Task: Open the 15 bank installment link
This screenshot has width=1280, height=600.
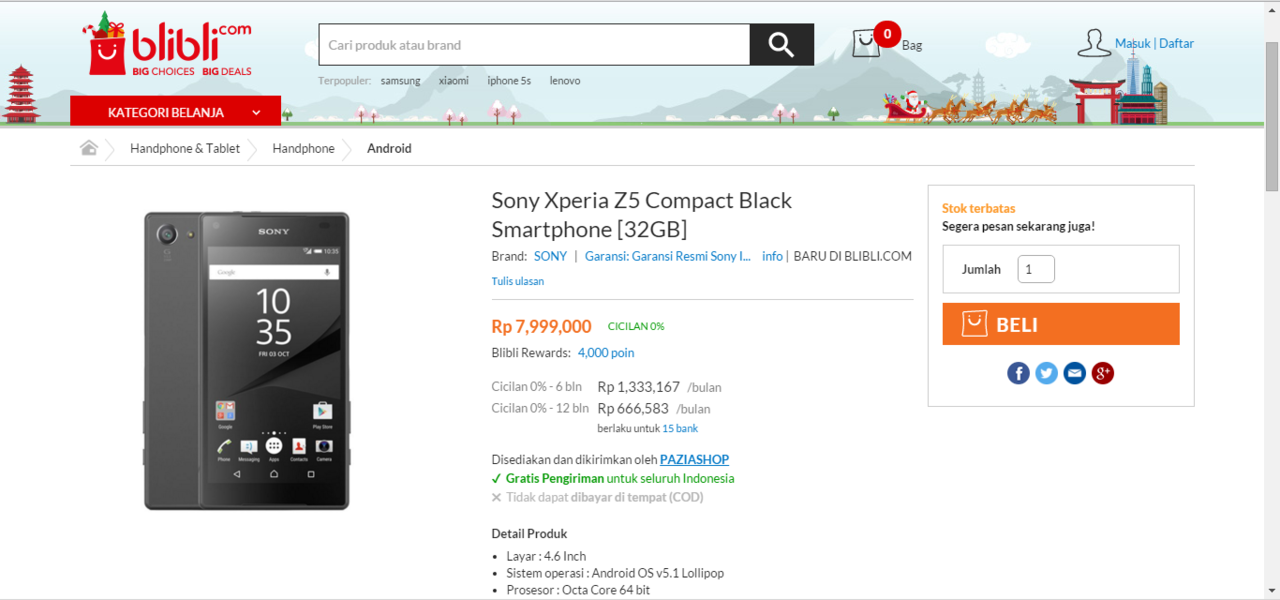Action: point(680,428)
